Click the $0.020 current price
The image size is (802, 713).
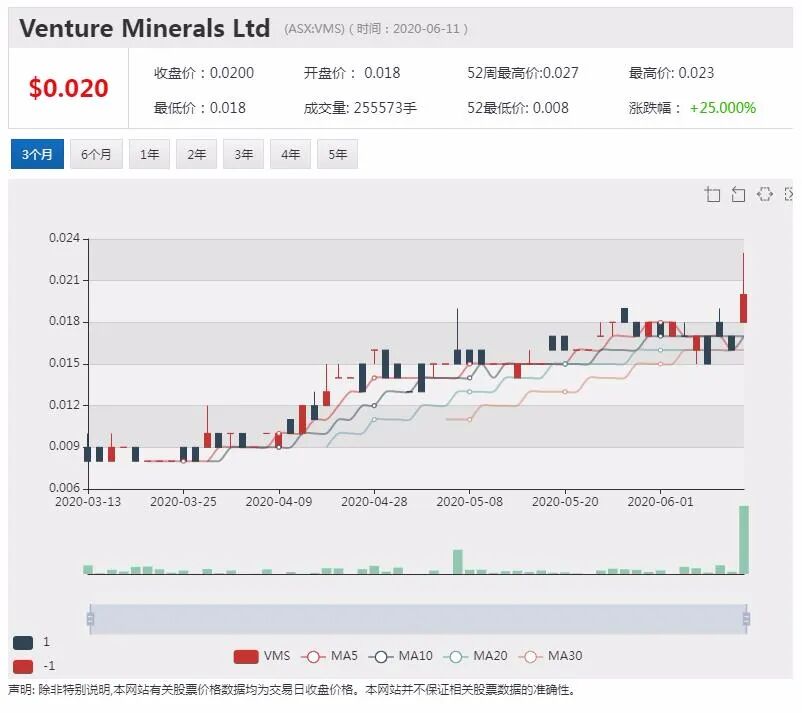point(69,88)
